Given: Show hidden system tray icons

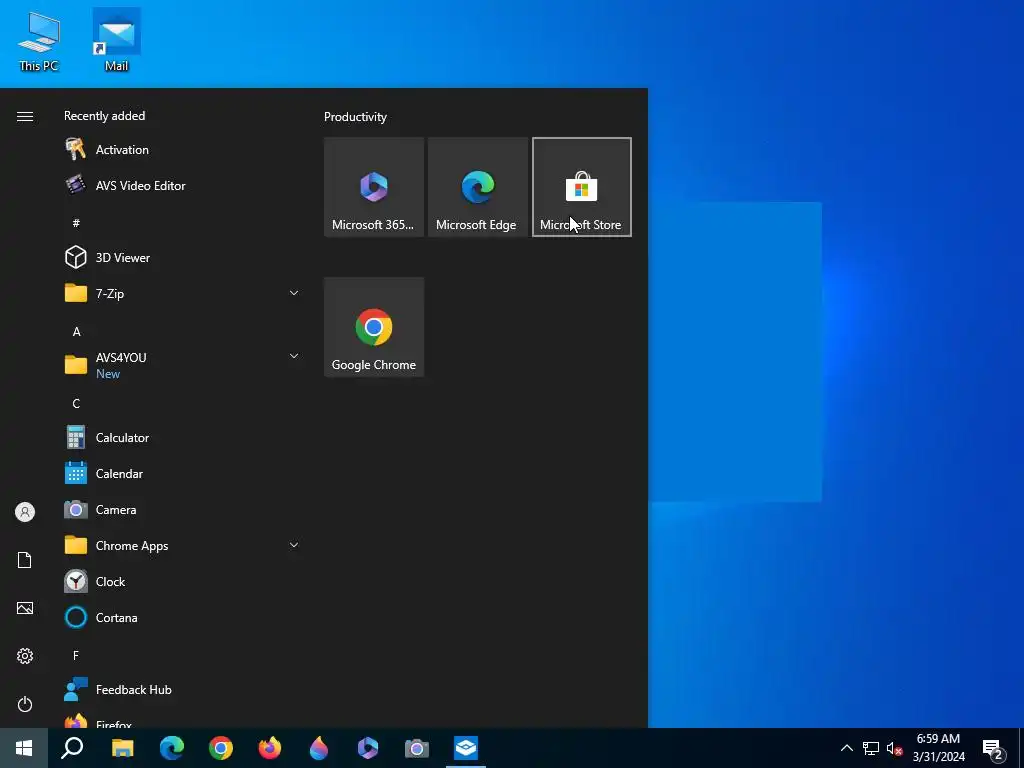Looking at the screenshot, I should point(846,748).
